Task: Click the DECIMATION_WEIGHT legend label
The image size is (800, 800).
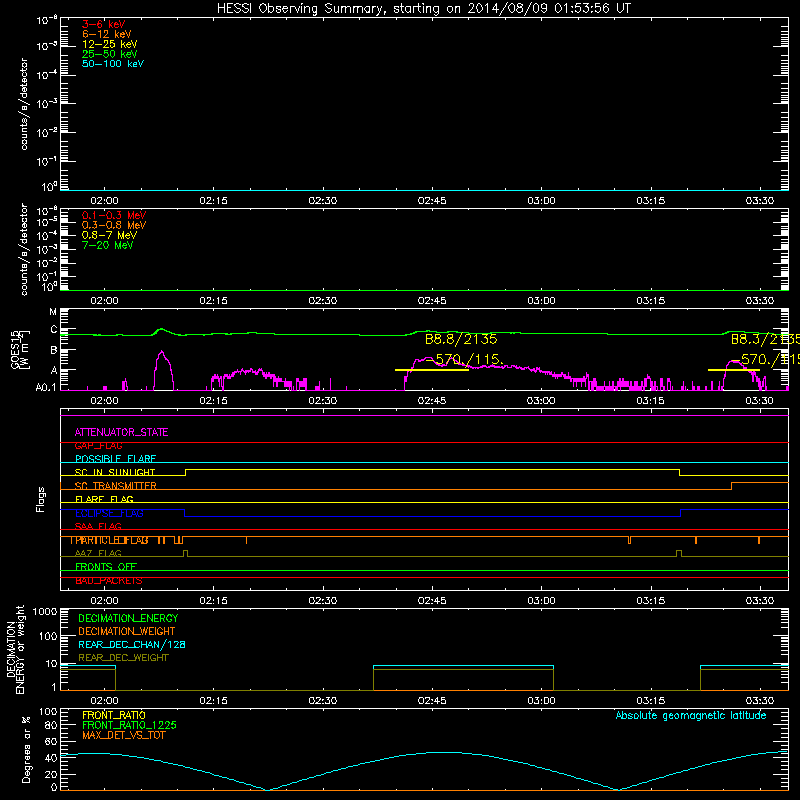Action: point(127,632)
